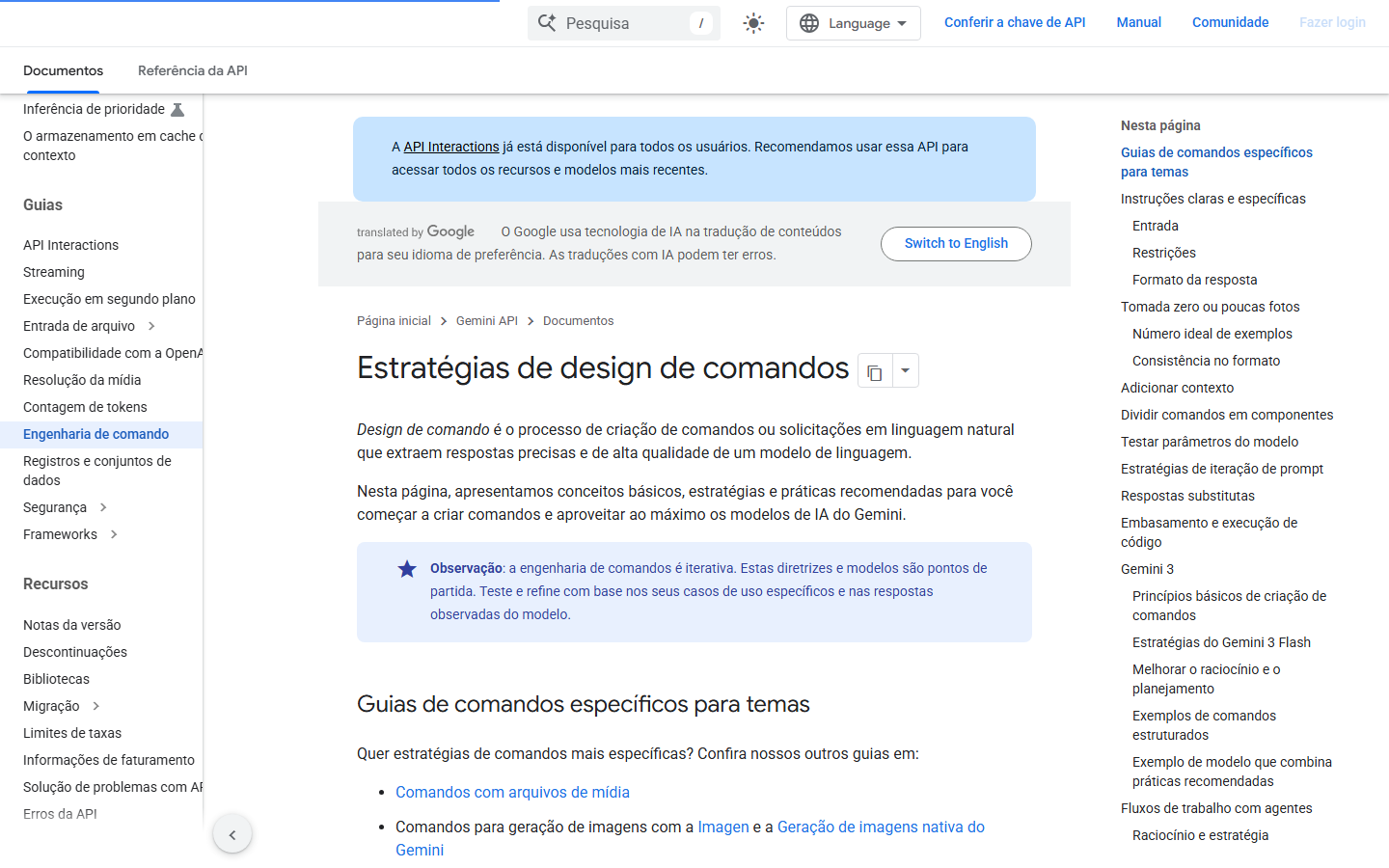Viewport: 1389px width, 868px height.
Task: Jump to Formato da resposta
Action: pos(1195,280)
